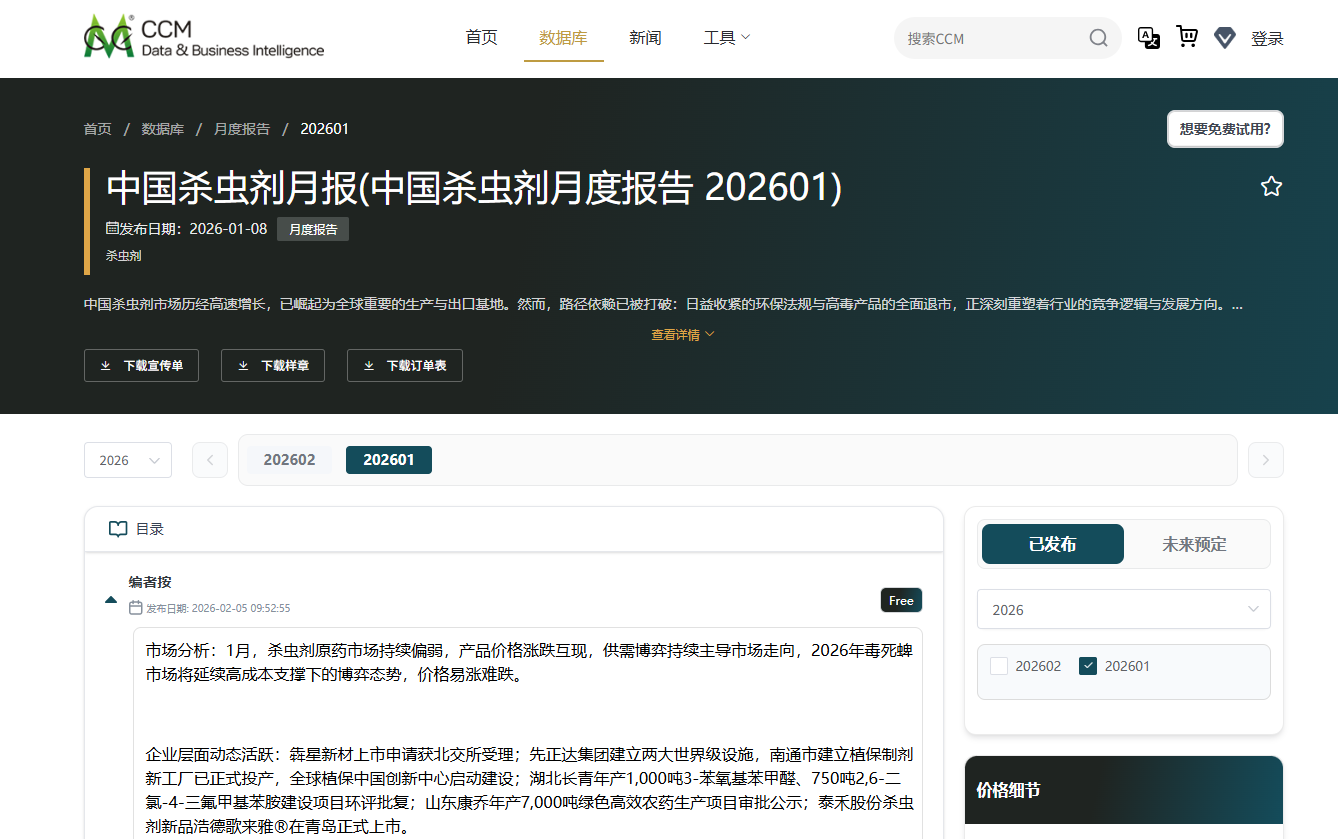Open the 2026 year dropdown beside month list
Image resolution: width=1338 pixels, height=839 pixels.
tap(128, 460)
